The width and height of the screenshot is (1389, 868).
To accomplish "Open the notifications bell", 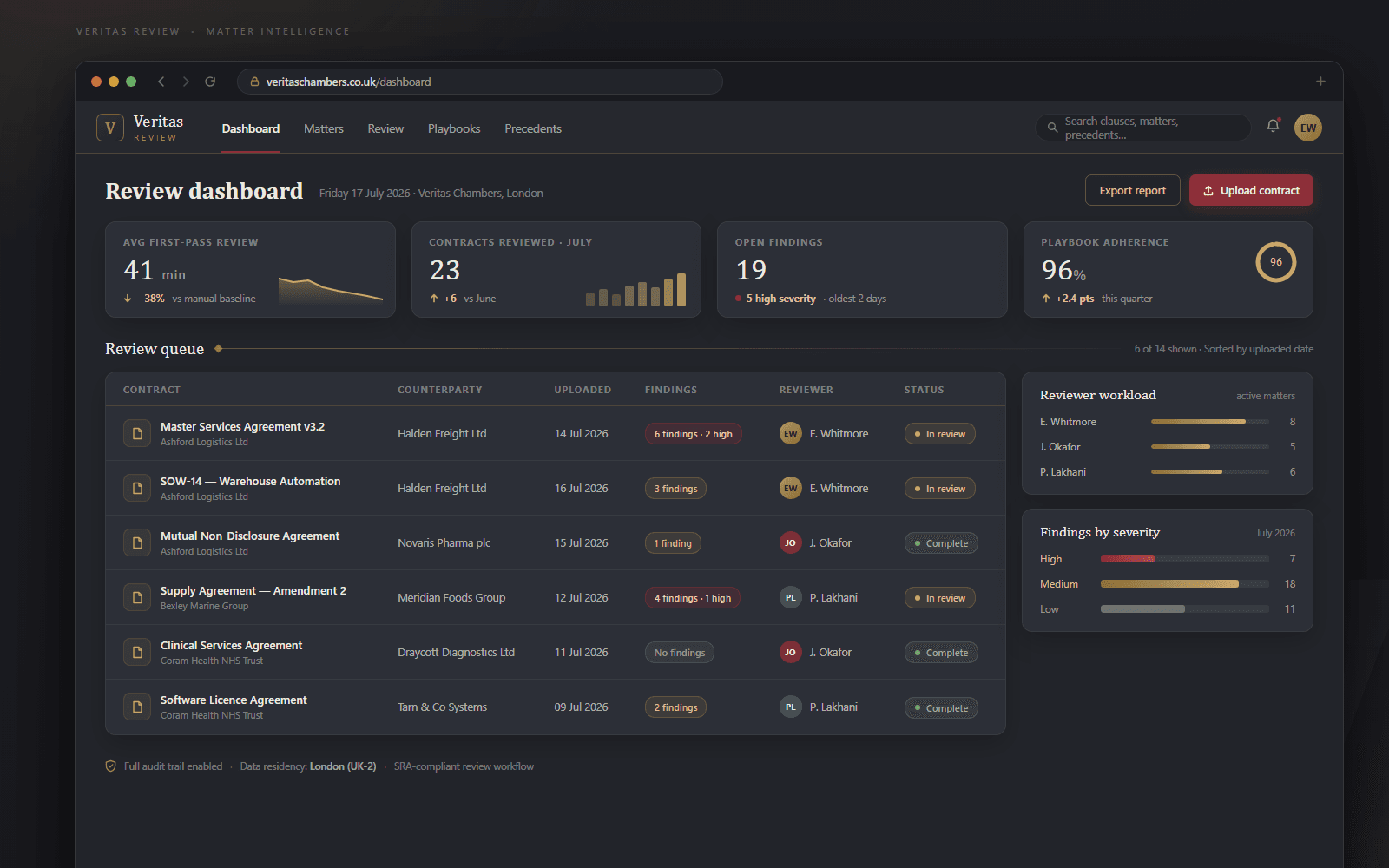I will 1273,126.
